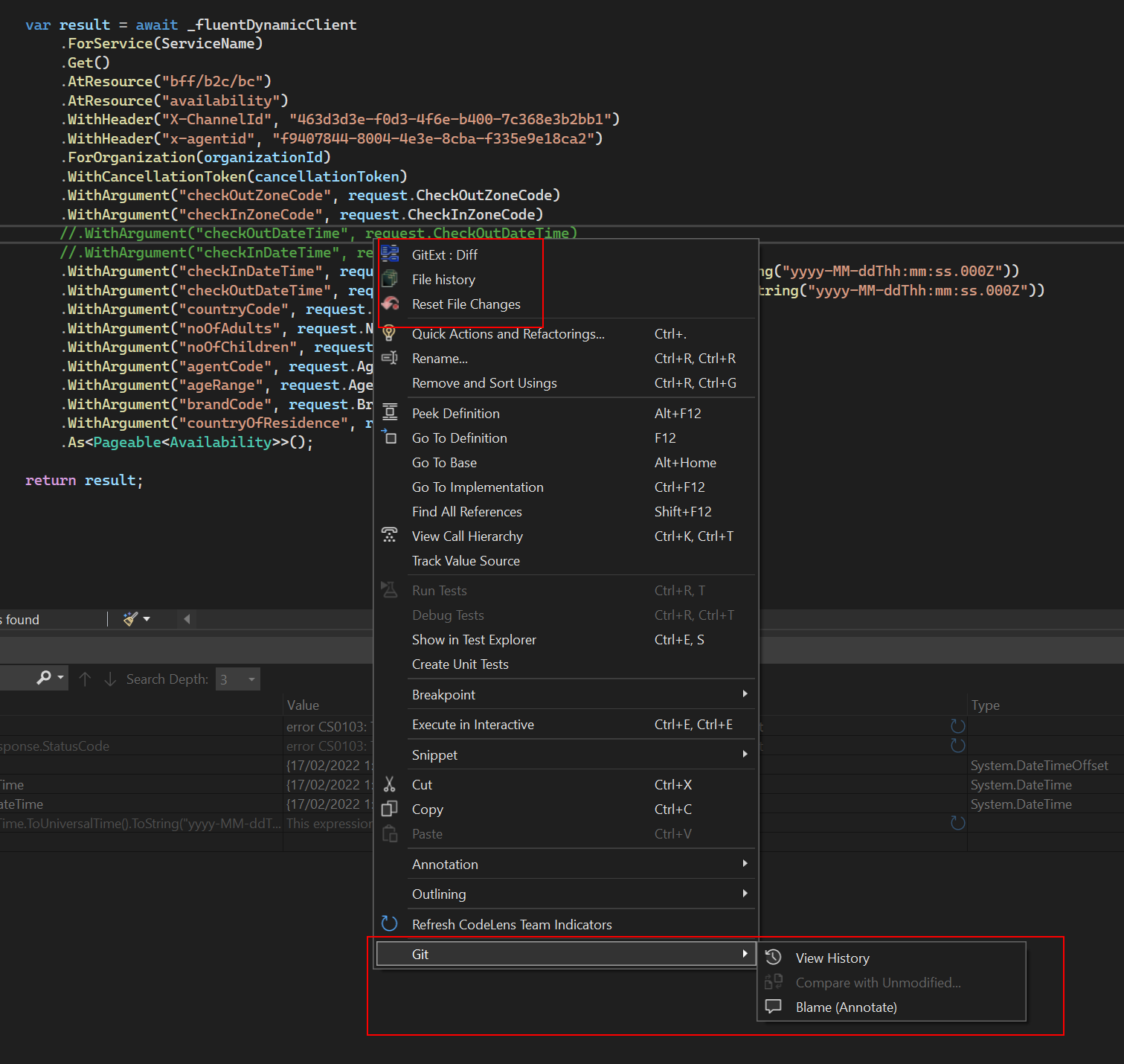Screen dimensions: 1124x1064
Task: Click the scissors Cut icon
Action: point(389,784)
